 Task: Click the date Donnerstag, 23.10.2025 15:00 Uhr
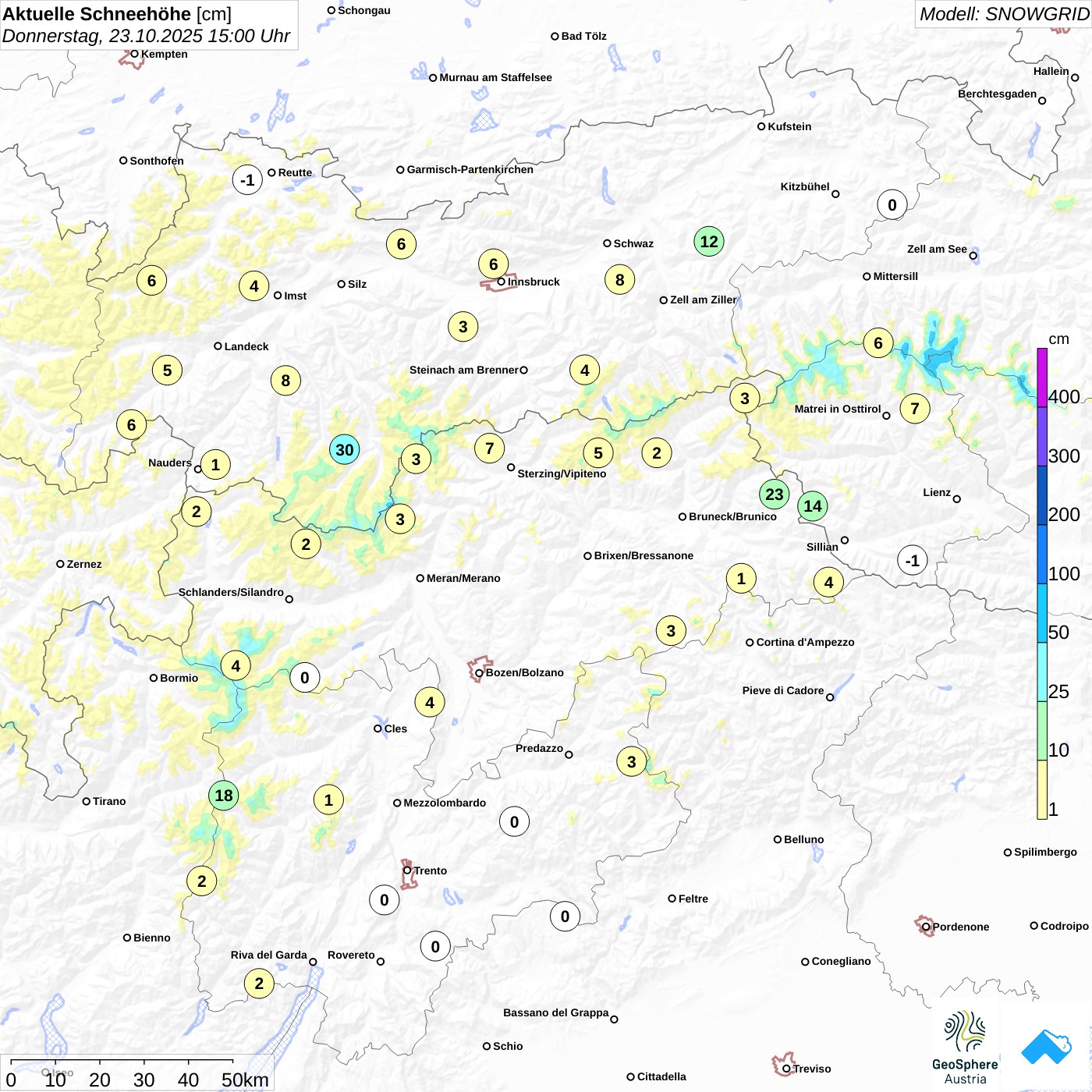(x=146, y=36)
